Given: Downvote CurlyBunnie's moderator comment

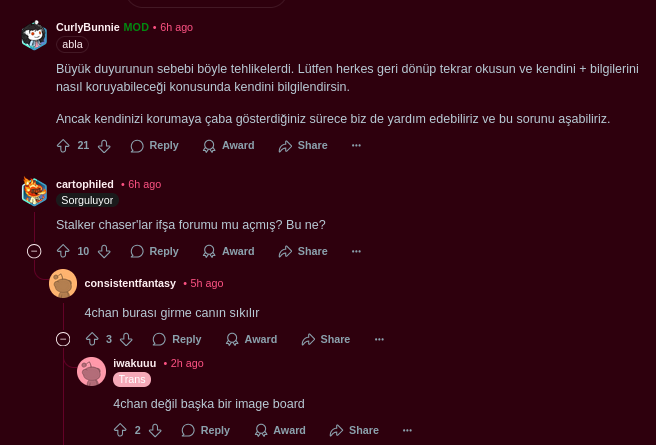Looking at the screenshot, I should tap(104, 146).
